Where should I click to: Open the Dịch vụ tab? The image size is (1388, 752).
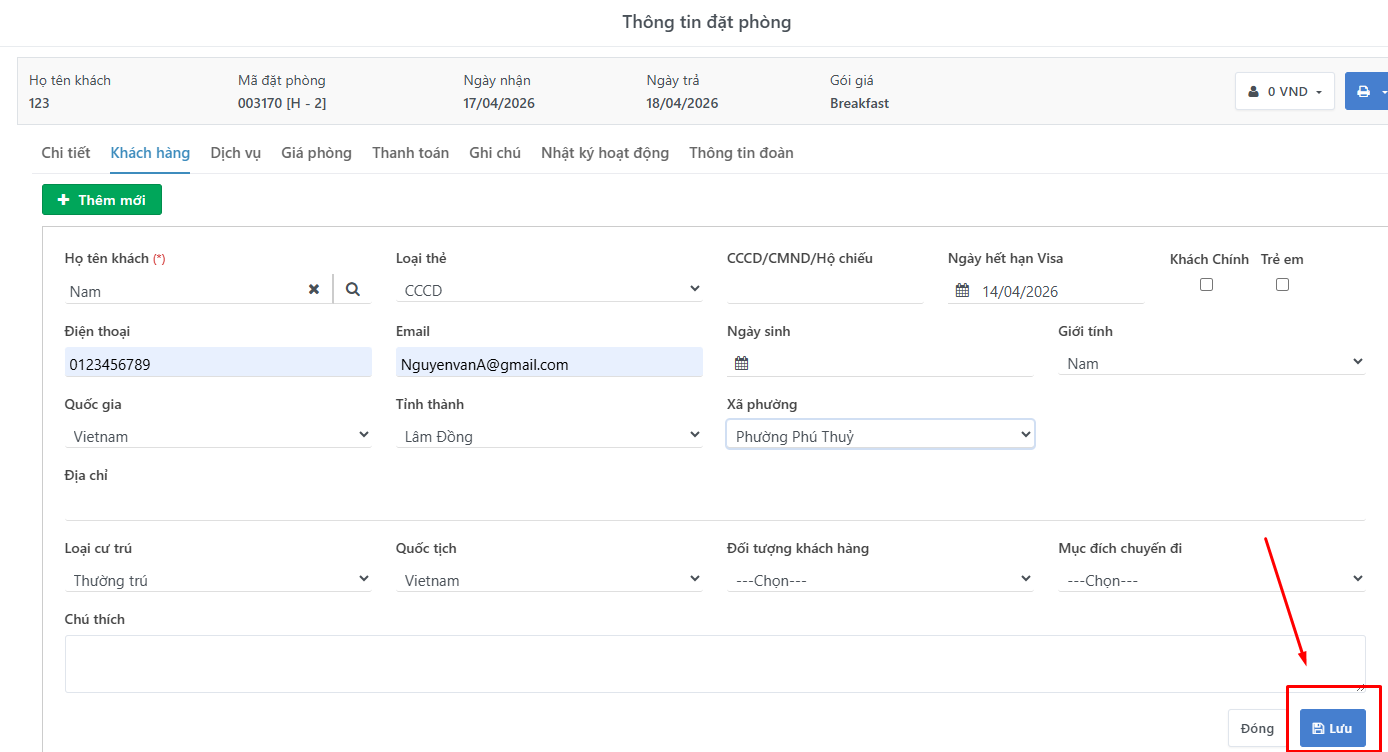click(x=236, y=153)
